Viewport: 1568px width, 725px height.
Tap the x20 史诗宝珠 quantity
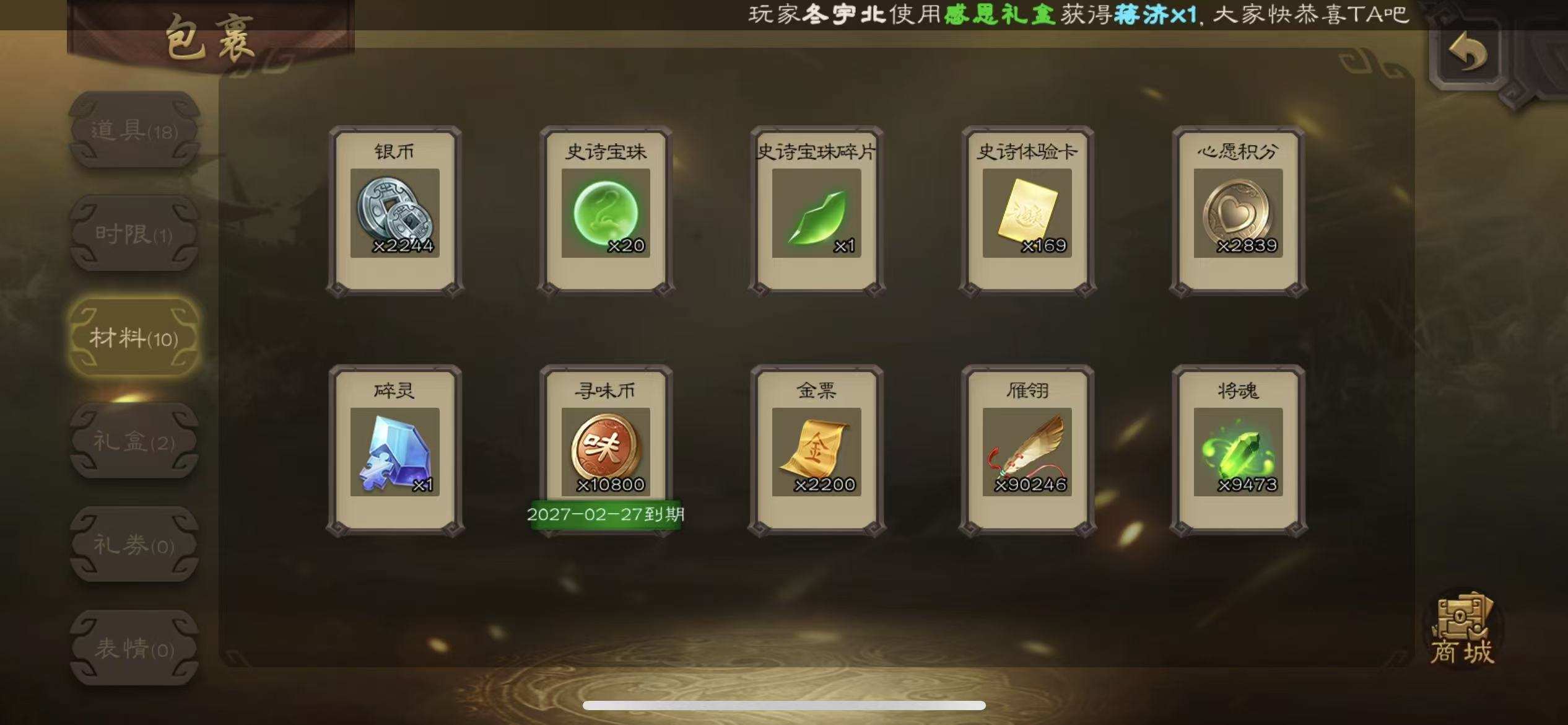tap(627, 246)
